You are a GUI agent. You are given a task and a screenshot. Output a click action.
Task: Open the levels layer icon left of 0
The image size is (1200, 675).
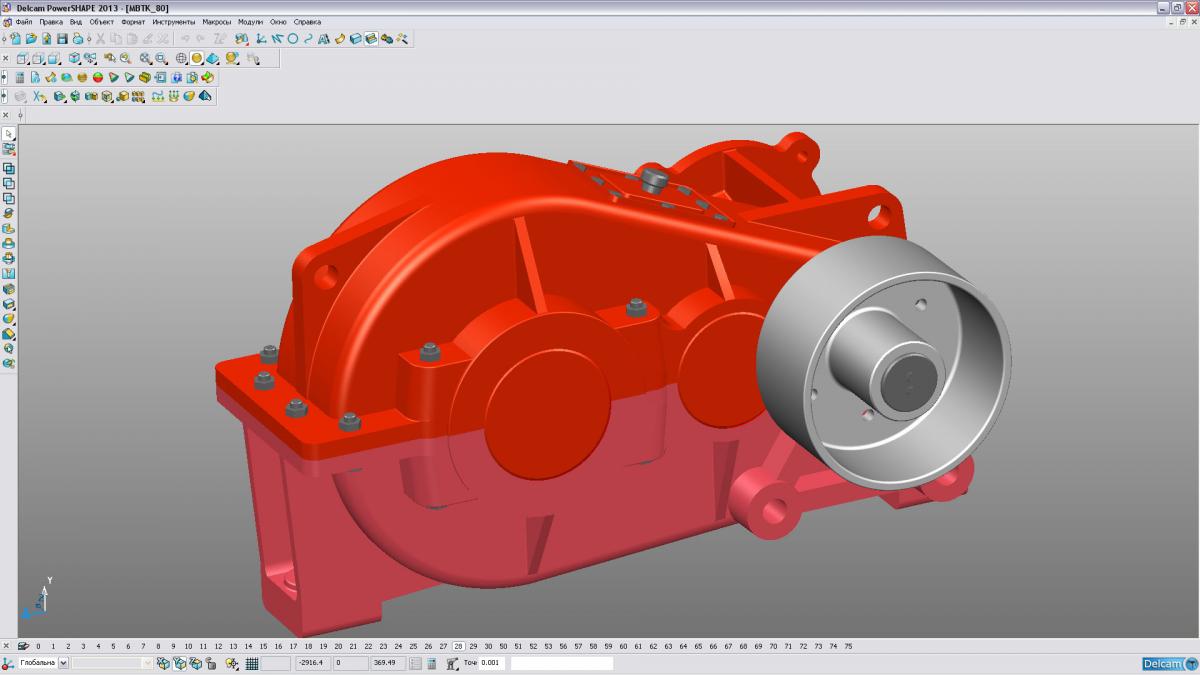point(23,646)
